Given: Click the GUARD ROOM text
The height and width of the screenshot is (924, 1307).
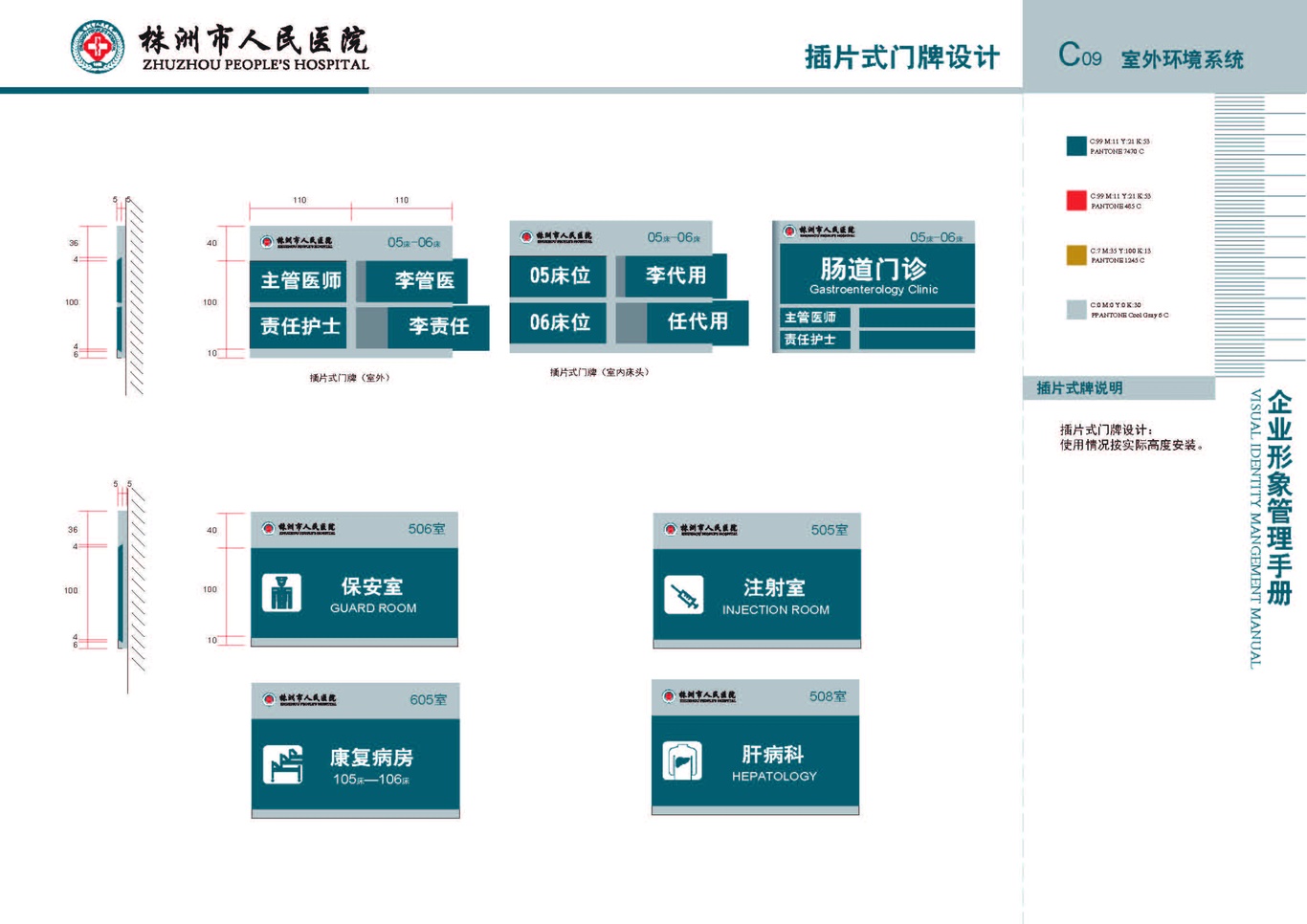Looking at the screenshot, I should [373, 608].
